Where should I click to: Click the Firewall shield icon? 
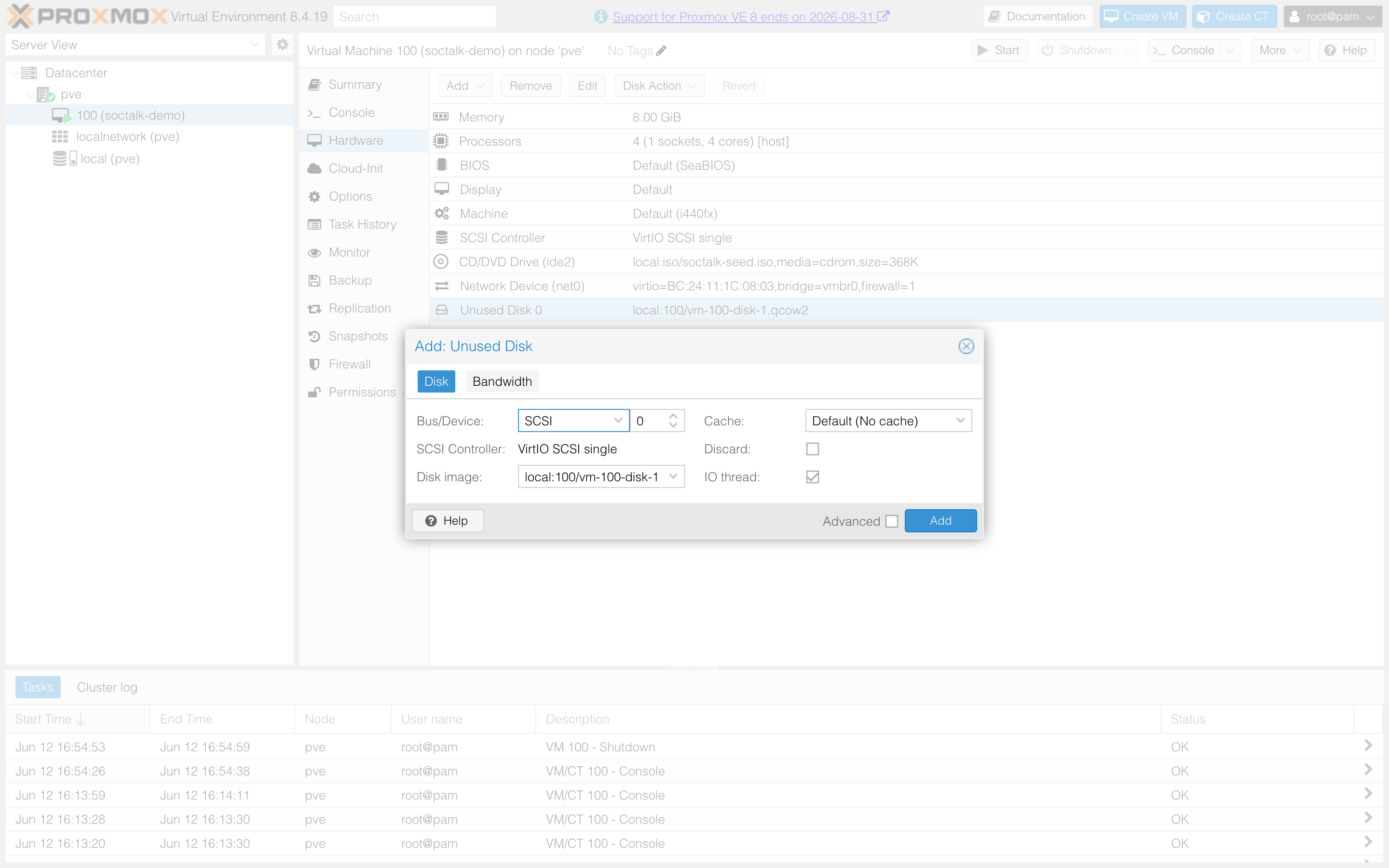[314, 364]
